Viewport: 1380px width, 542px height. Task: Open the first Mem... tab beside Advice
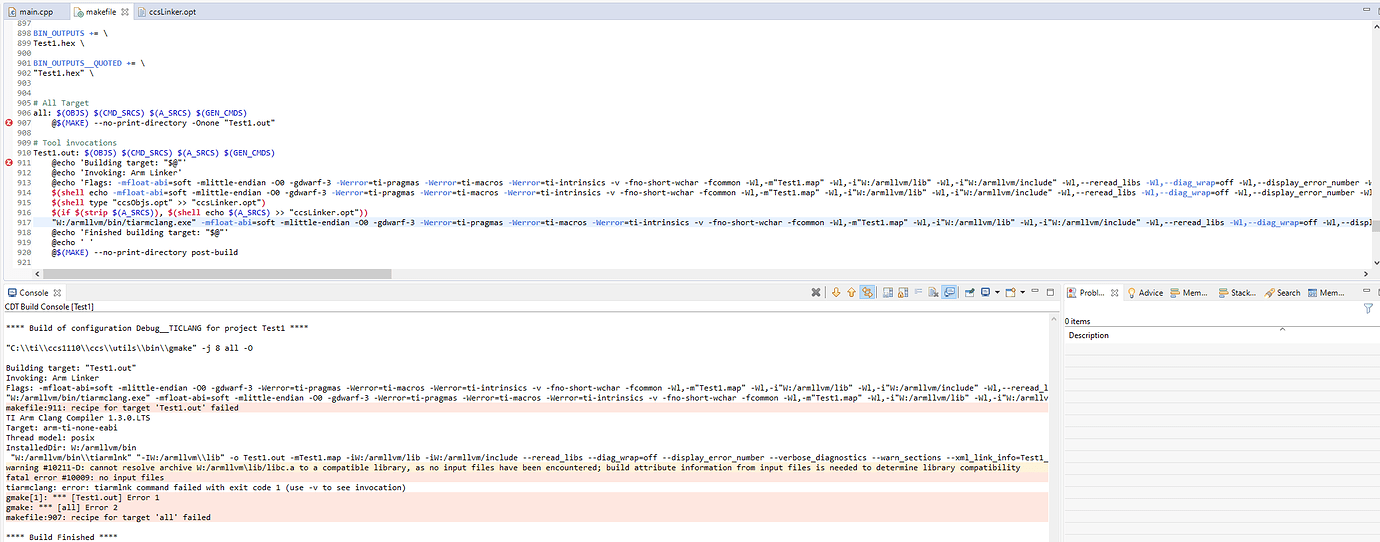1188,293
